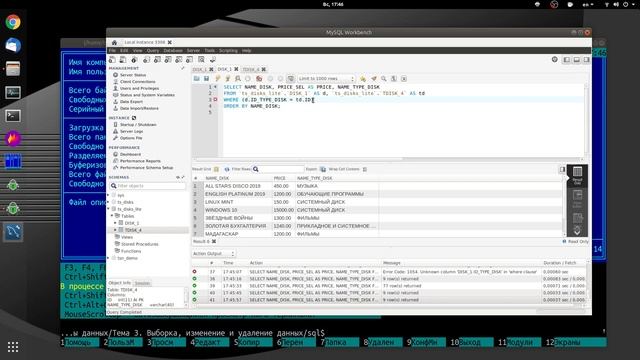Close the active DISK_1 query tab
Image resolution: width=640 pixels, height=360 pixels.
coord(236,69)
